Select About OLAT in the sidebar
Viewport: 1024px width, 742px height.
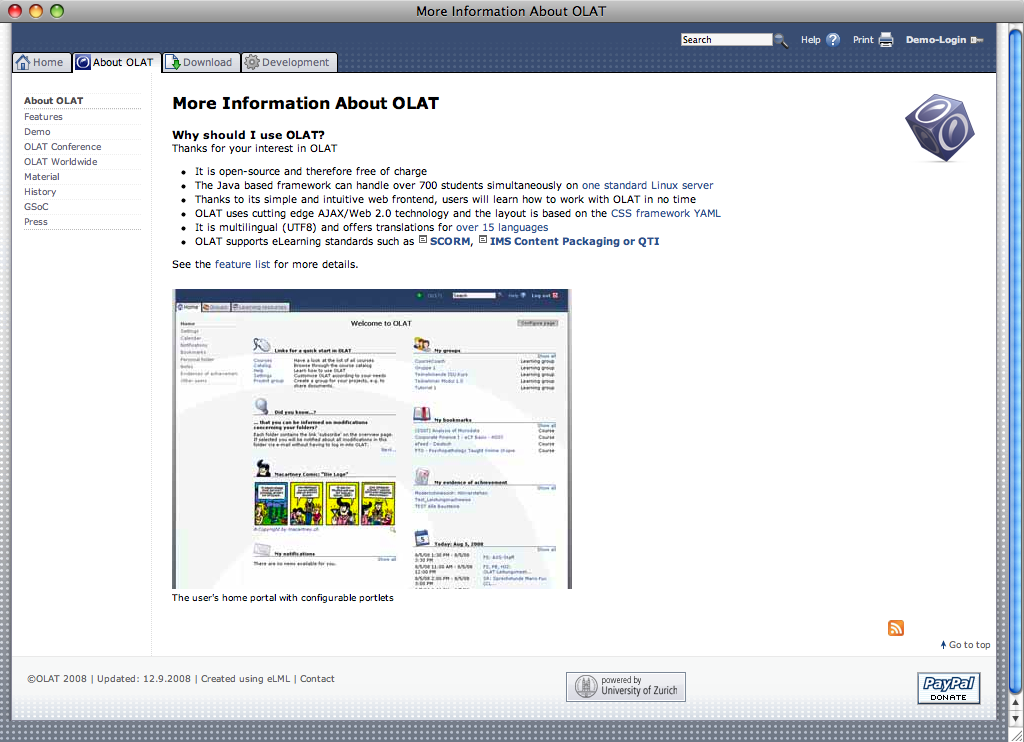tap(54, 101)
